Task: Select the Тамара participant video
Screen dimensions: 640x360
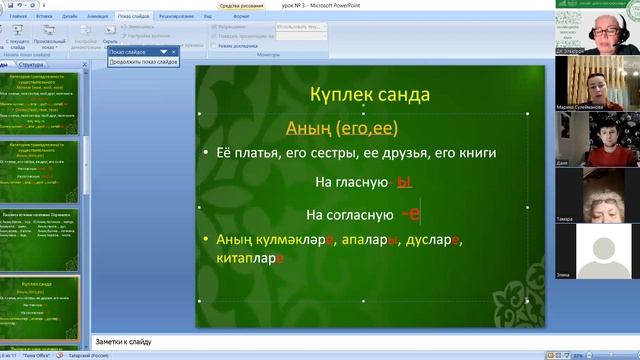Action: [598, 195]
